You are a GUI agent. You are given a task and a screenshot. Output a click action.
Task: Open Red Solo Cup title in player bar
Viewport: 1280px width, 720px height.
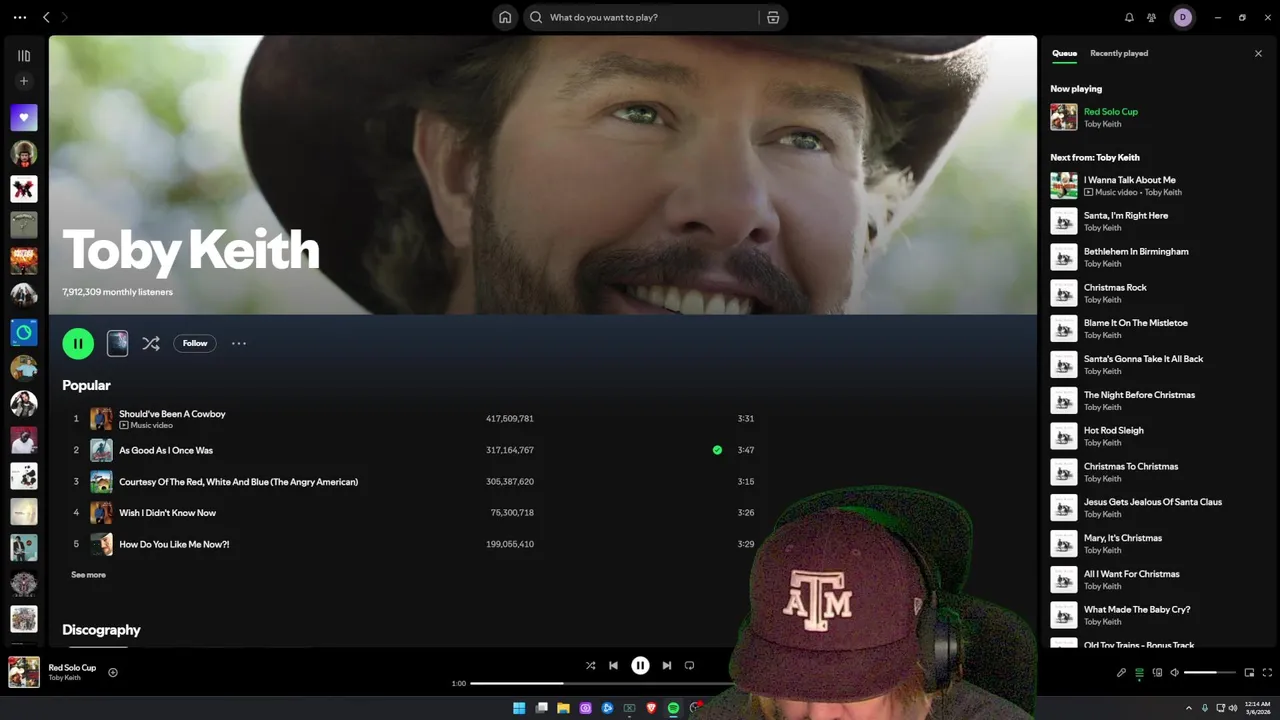[72, 667]
